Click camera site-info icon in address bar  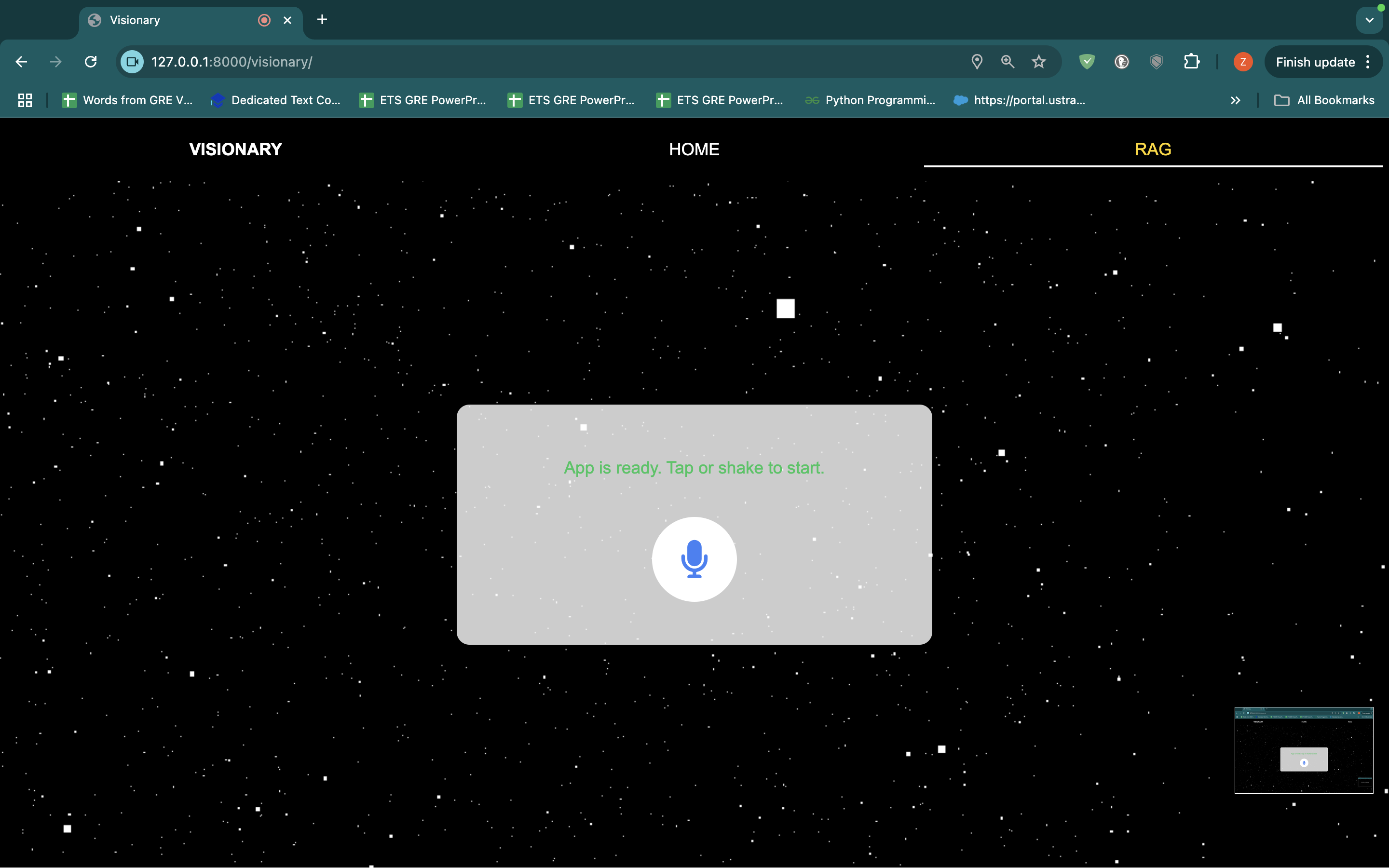132,62
